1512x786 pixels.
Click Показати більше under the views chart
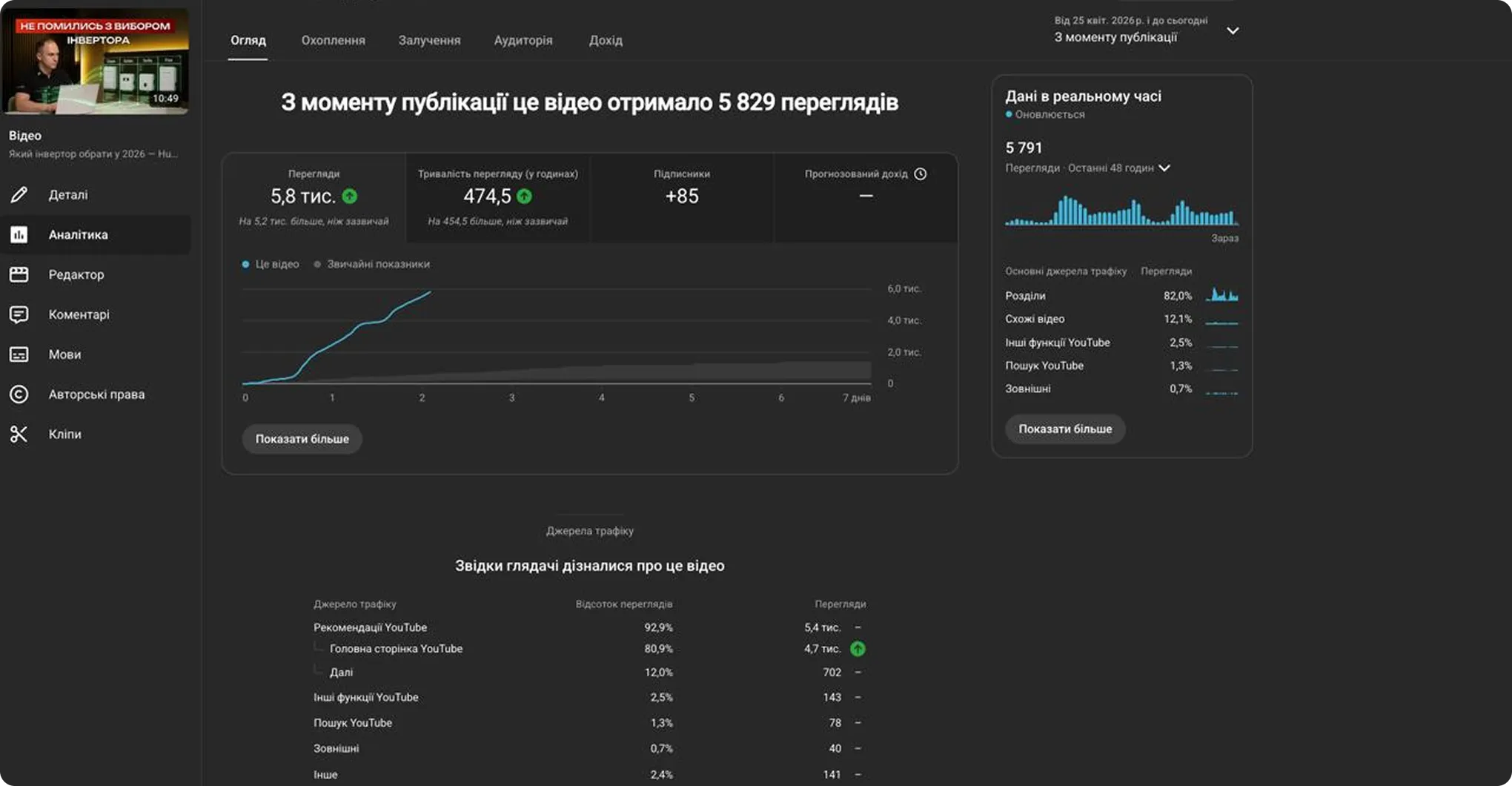coord(302,439)
